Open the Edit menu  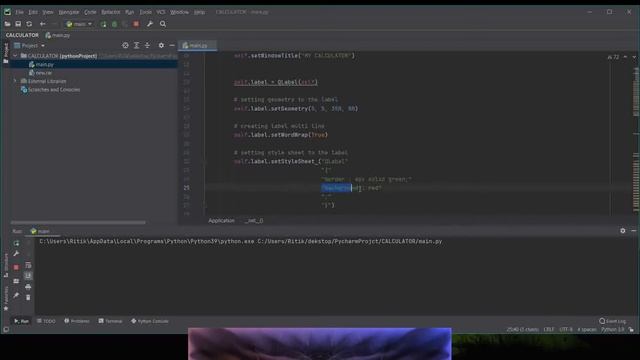click(x=33, y=12)
